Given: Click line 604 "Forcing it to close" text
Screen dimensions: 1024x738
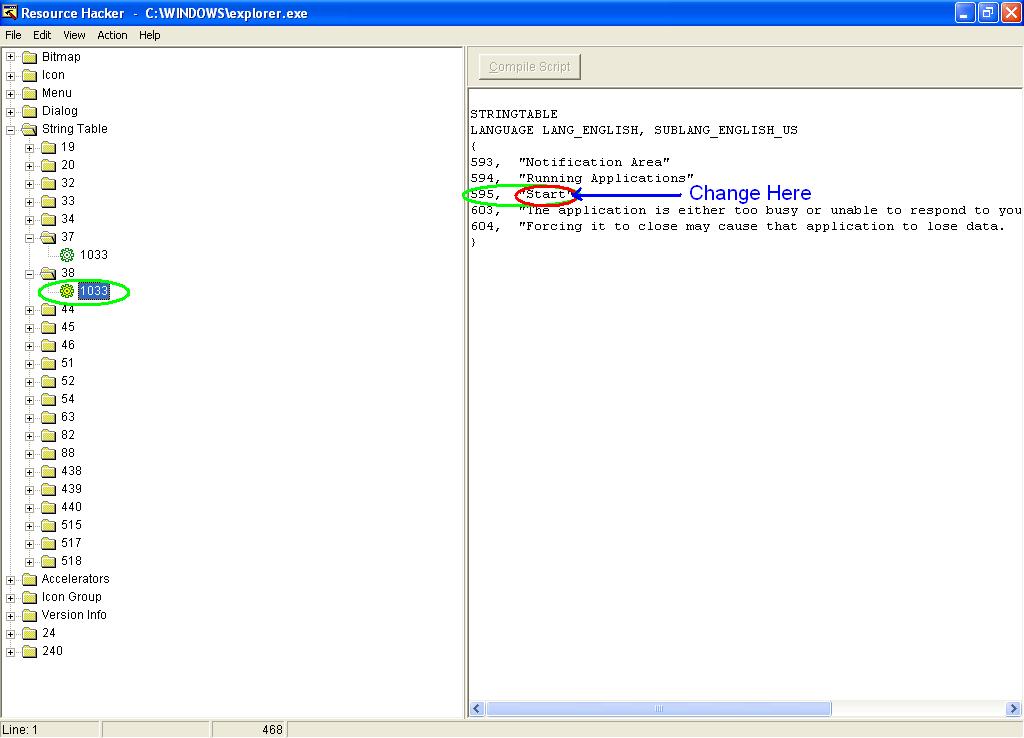Looking at the screenshot, I should pos(761,227).
